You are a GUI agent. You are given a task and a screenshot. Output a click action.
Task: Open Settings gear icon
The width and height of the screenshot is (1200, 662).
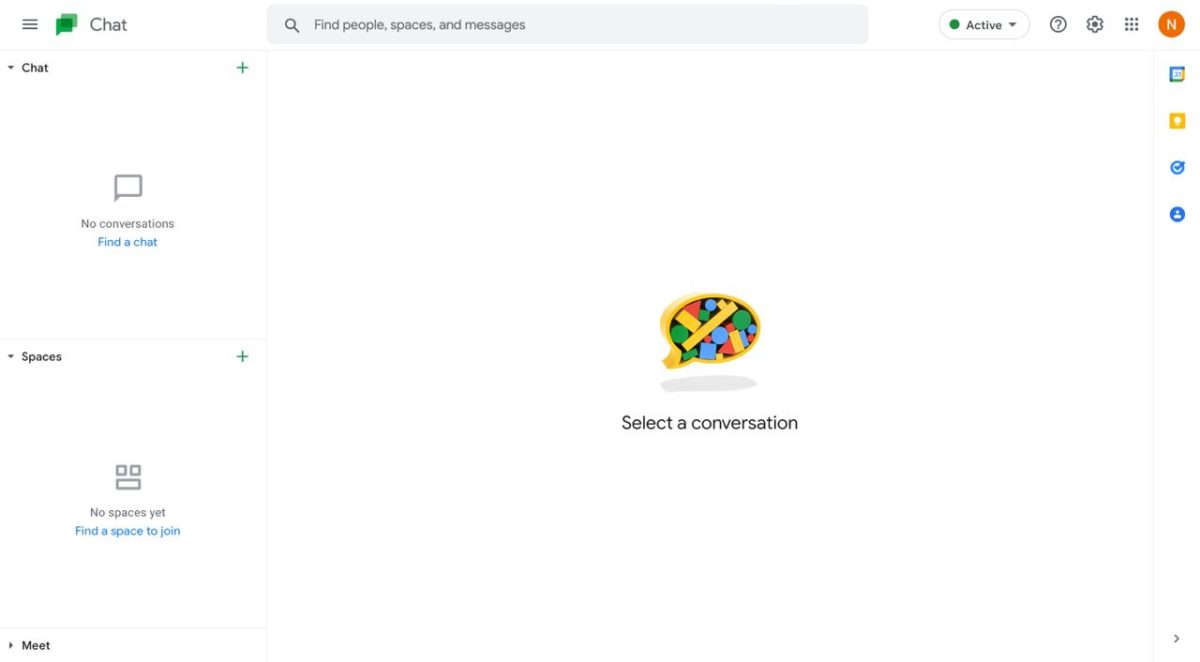pyautogui.click(x=1095, y=25)
